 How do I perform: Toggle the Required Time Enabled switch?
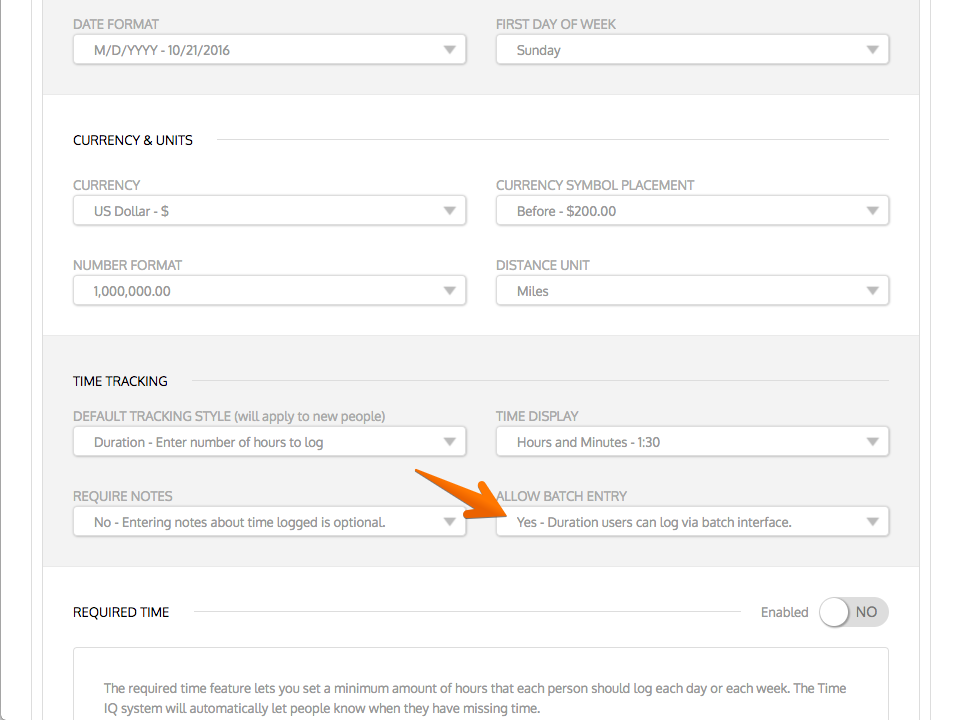(853, 612)
